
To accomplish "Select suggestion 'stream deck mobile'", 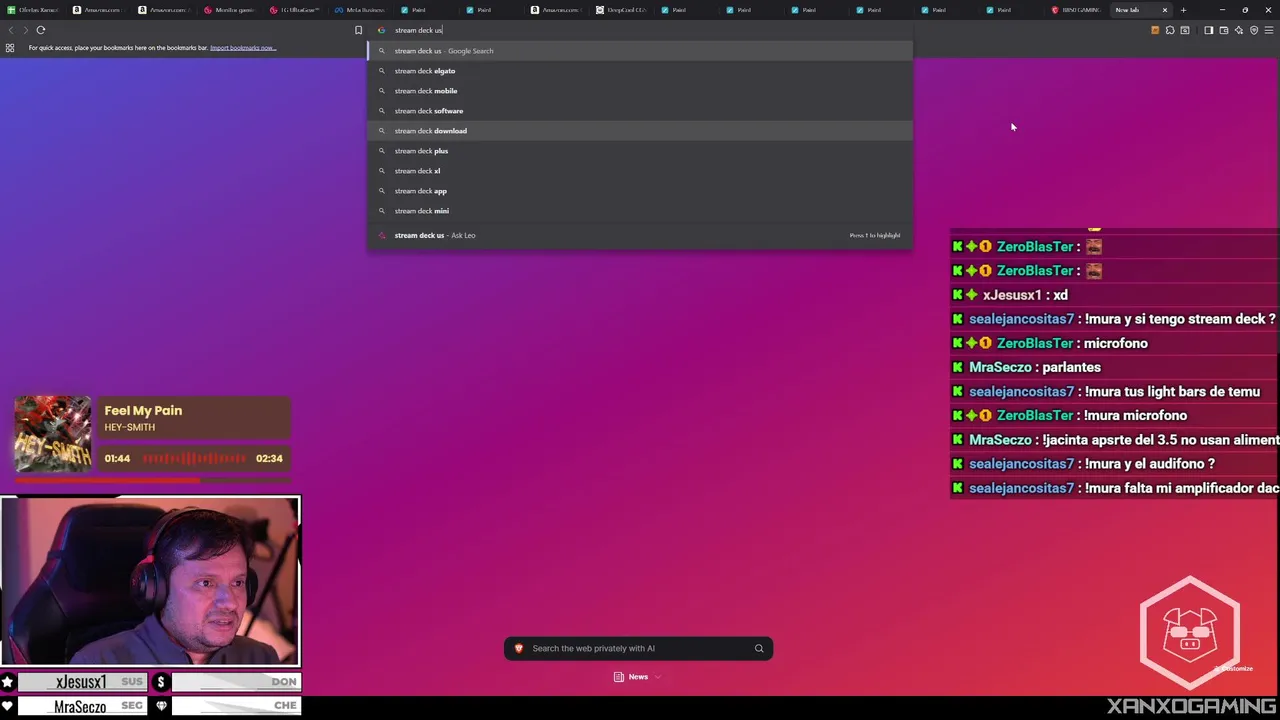I will pos(640,91).
